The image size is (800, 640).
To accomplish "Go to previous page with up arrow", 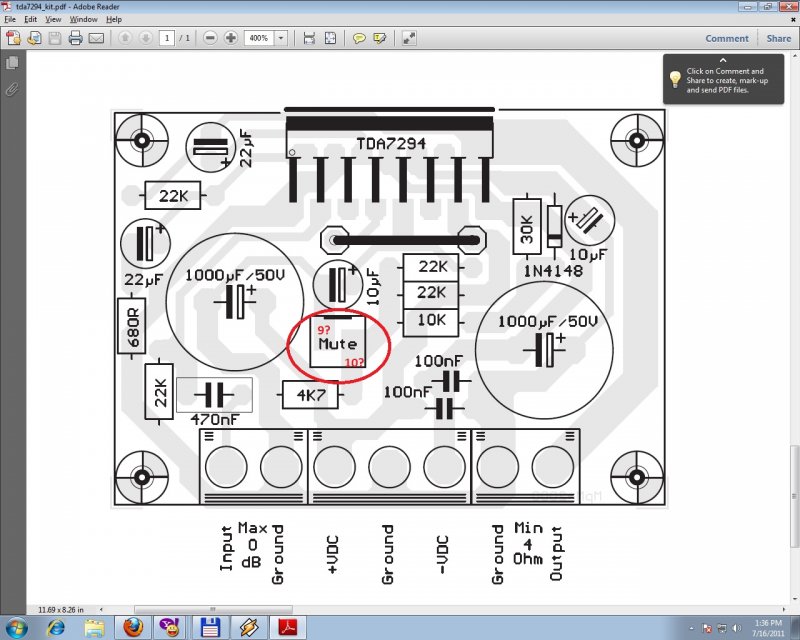I will click(x=125, y=38).
